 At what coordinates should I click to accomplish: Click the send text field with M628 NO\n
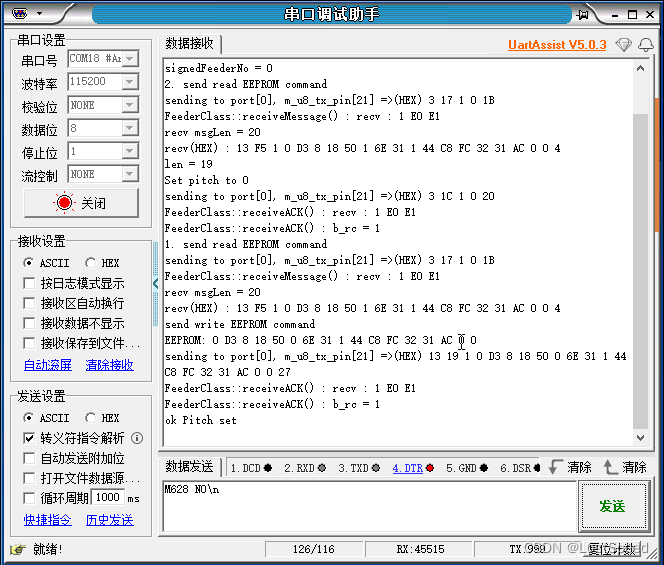pos(370,506)
